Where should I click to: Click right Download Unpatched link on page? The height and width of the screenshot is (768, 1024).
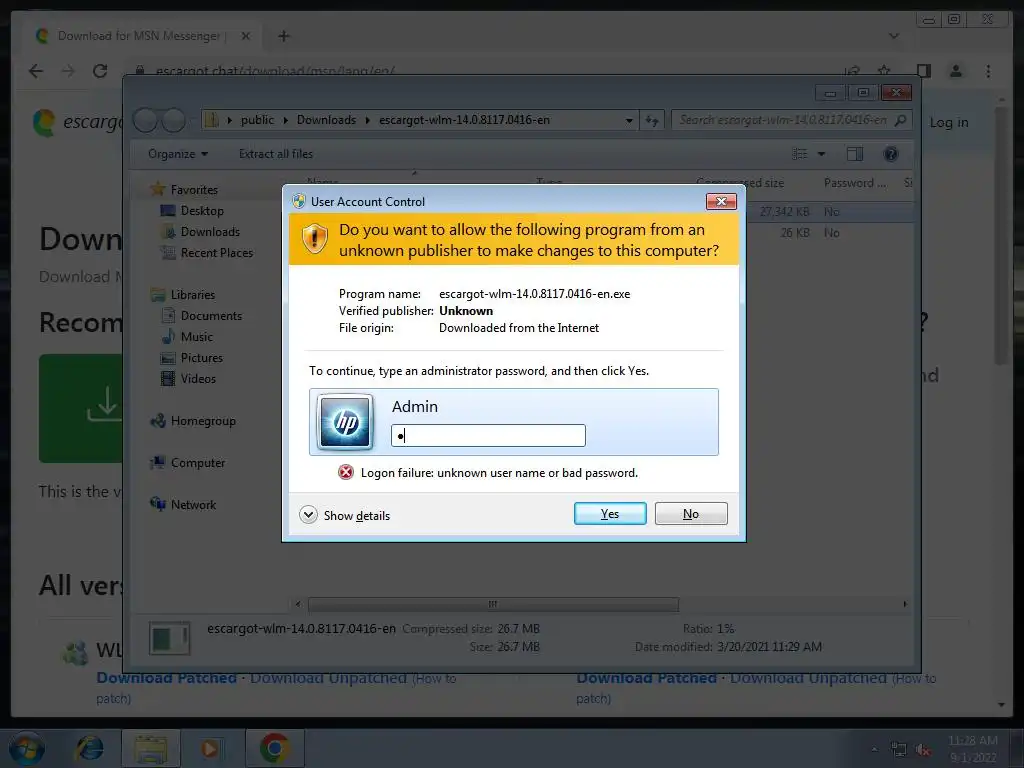(x=808, y=678)
